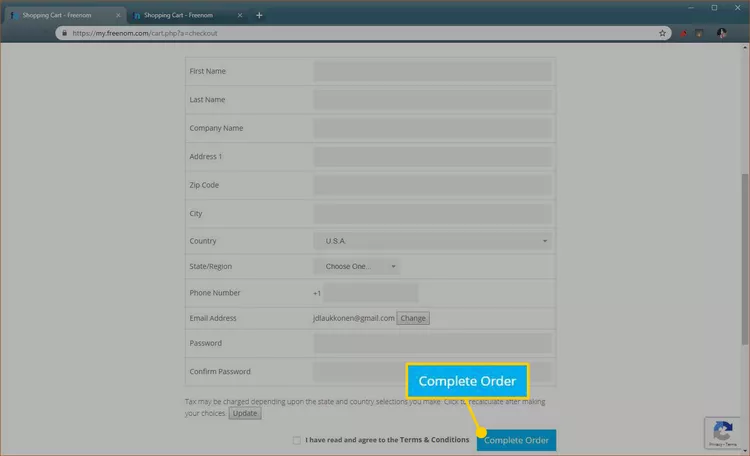Viewport: 750px width, 456px height.
Task: Open a new tab with the plus button
Action: (x=259, y=15)
